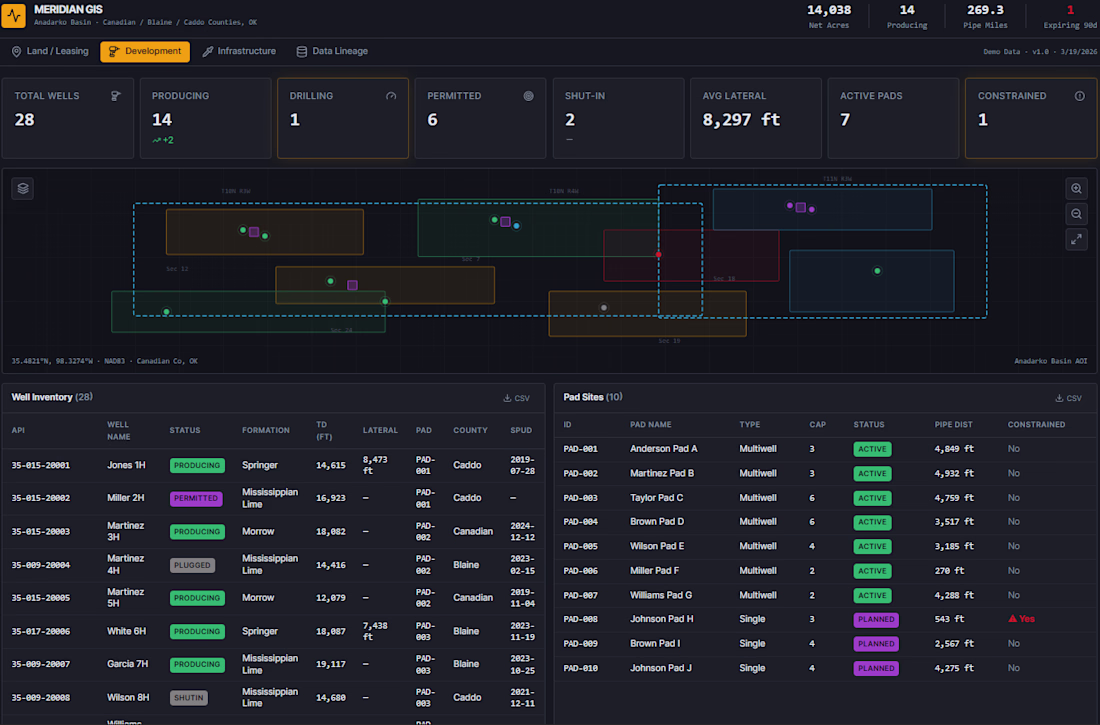This screenshot has height=725, width=1100.
Task: Expand the map to fullscreen
Action: pyautogui.click(x=1076, y=239)
